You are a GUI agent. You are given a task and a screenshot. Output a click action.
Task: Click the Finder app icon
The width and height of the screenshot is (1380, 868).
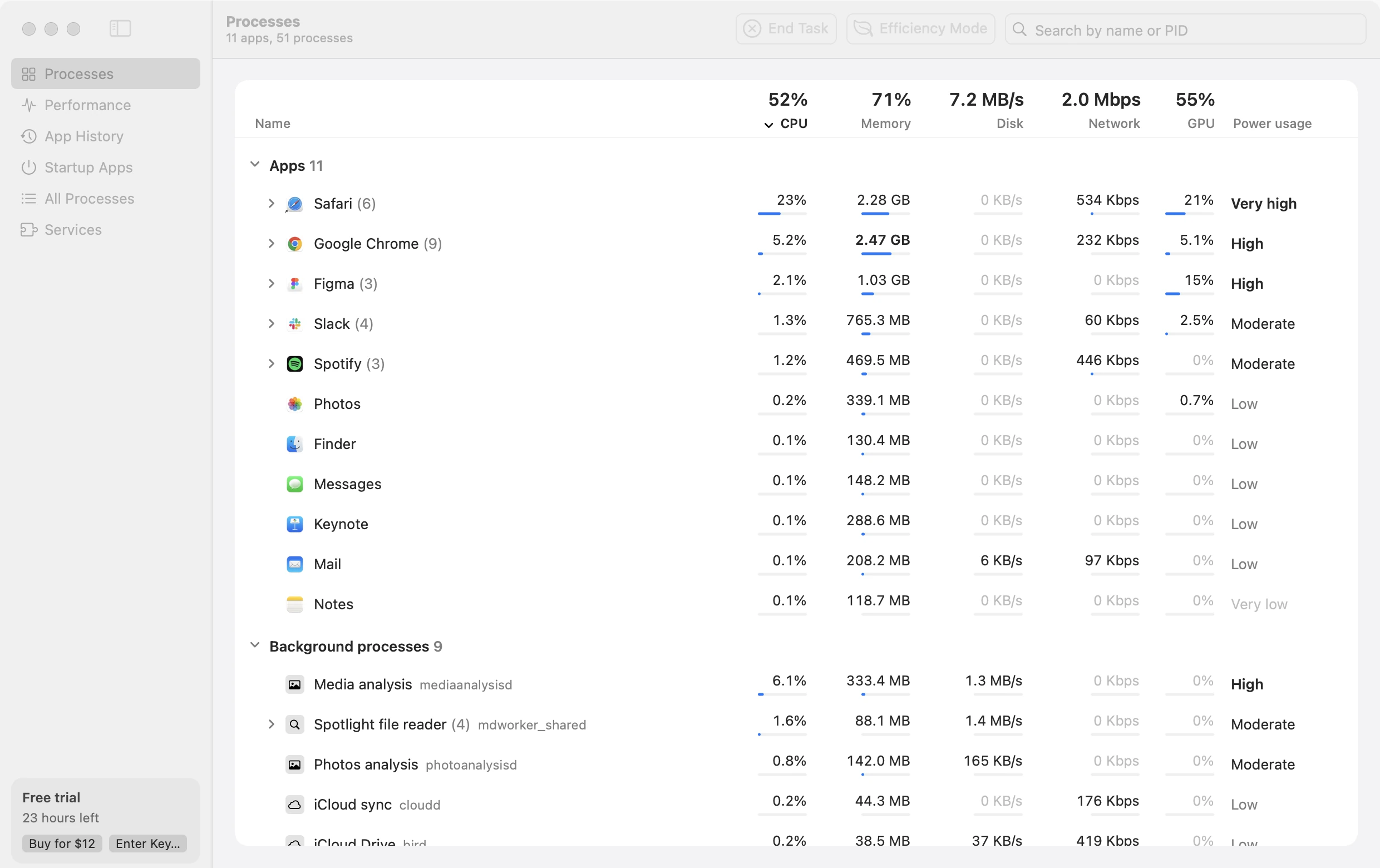(294, 444)
